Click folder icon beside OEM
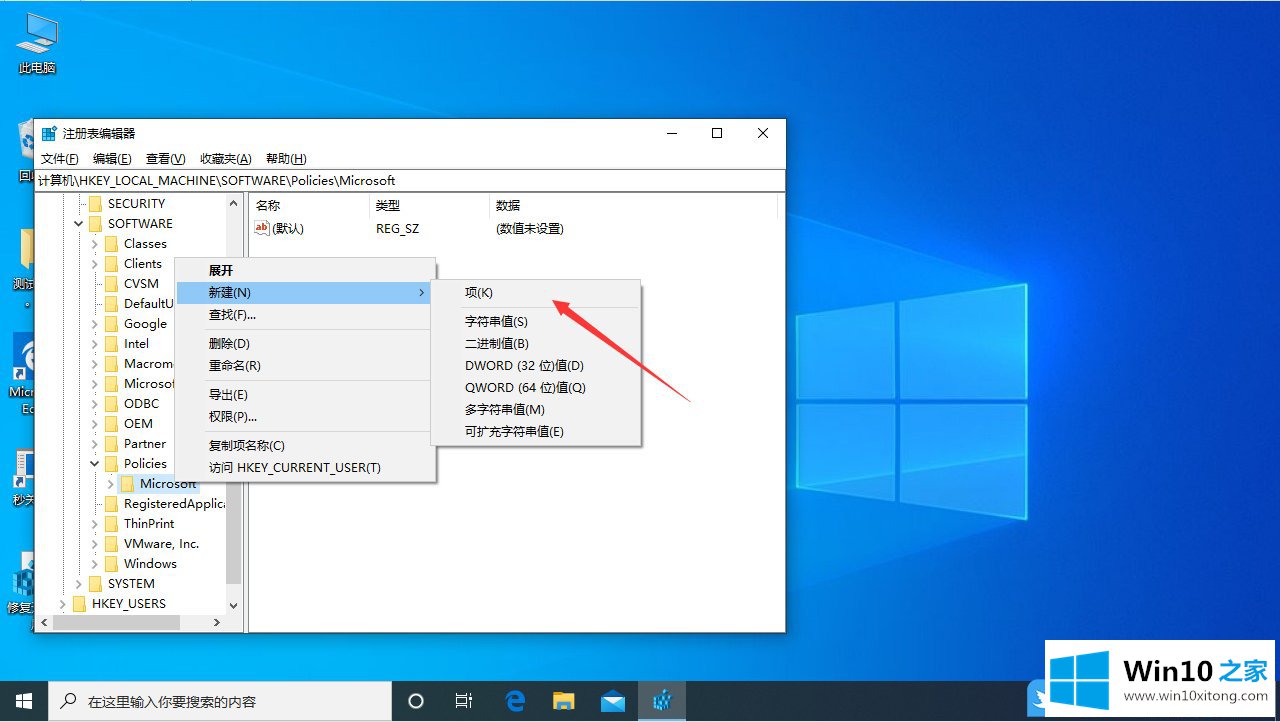 pos(112,423)
